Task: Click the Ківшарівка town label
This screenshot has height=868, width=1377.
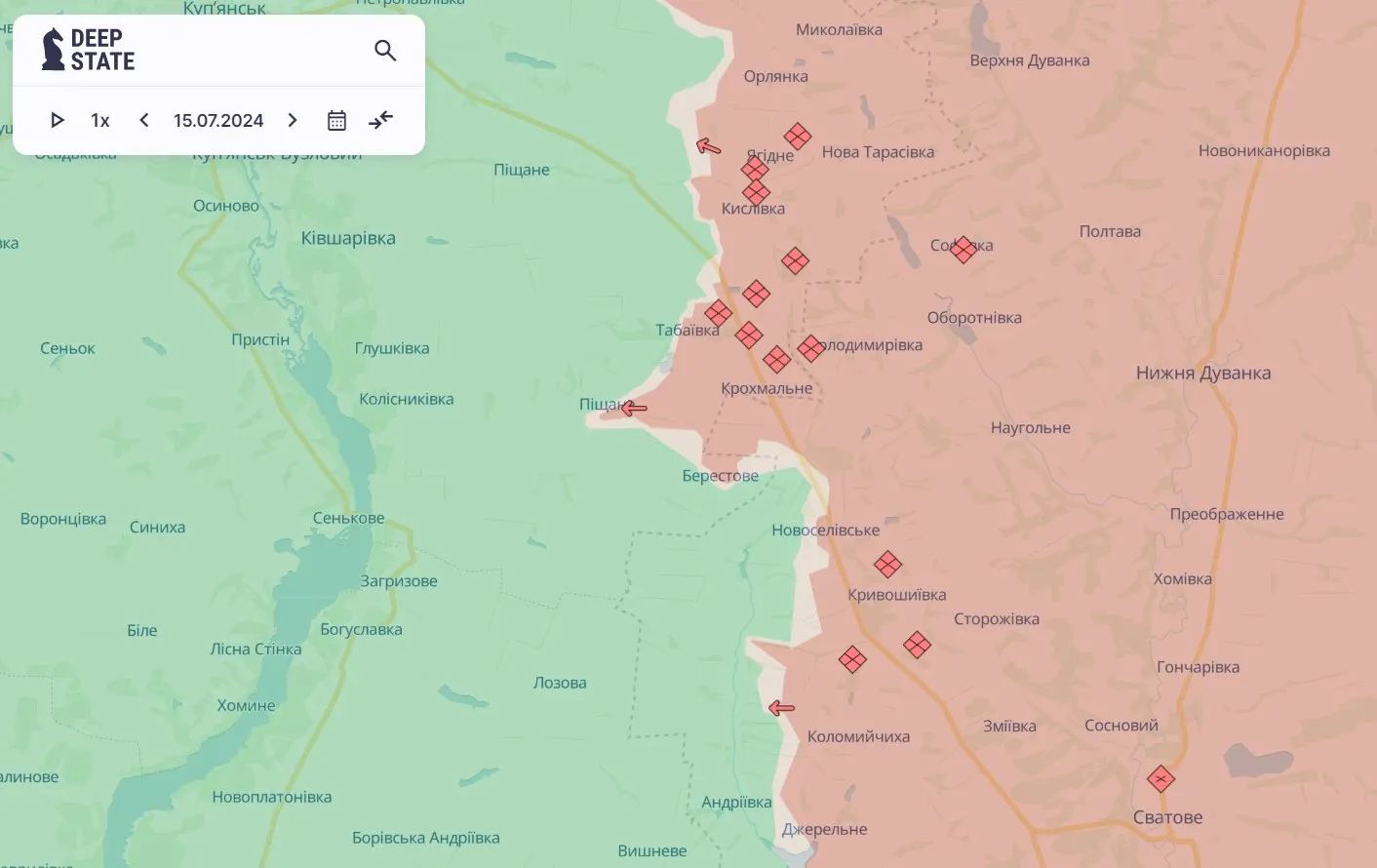Action: click(348, 238)
